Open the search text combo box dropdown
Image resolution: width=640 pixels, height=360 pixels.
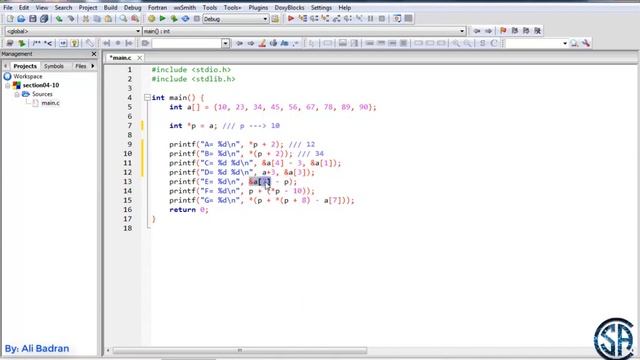click(225, 43)
